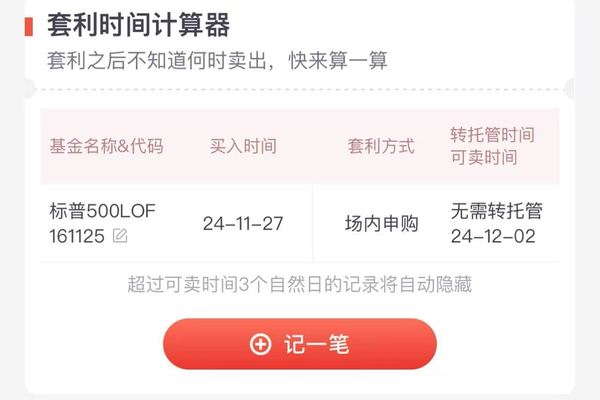This screenshot has width=600, height=400.
Task: Tap the 记一笔 text on the red button
Action: (316, 344)
